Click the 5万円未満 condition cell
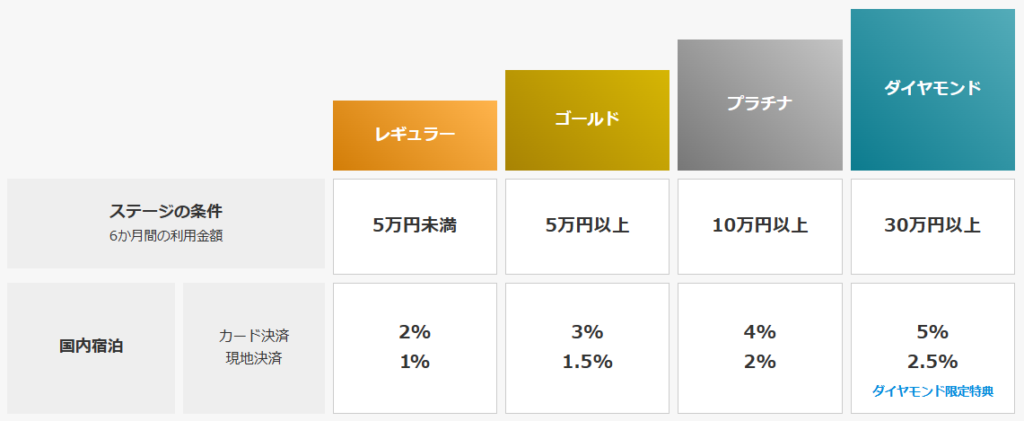1024x421 pixels. click(x=414, y=225)
